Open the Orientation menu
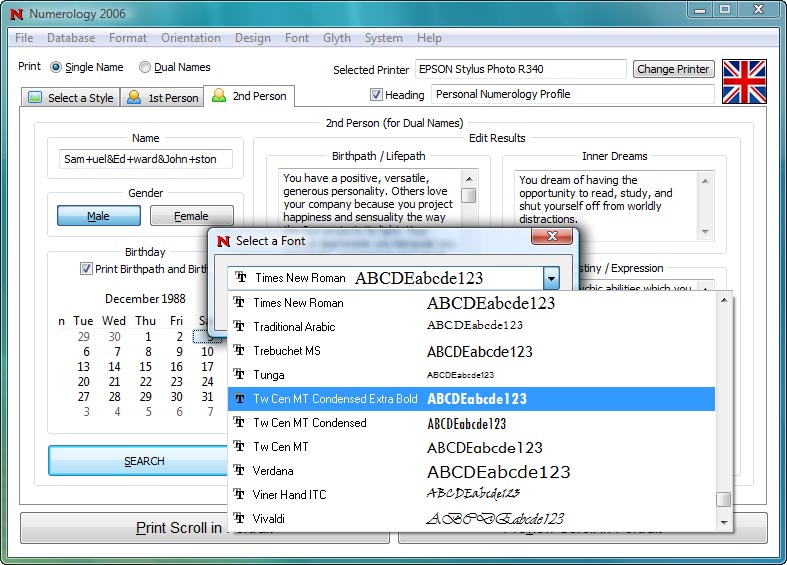This screenshot has height=565, width=787. (x=191, y=38)
